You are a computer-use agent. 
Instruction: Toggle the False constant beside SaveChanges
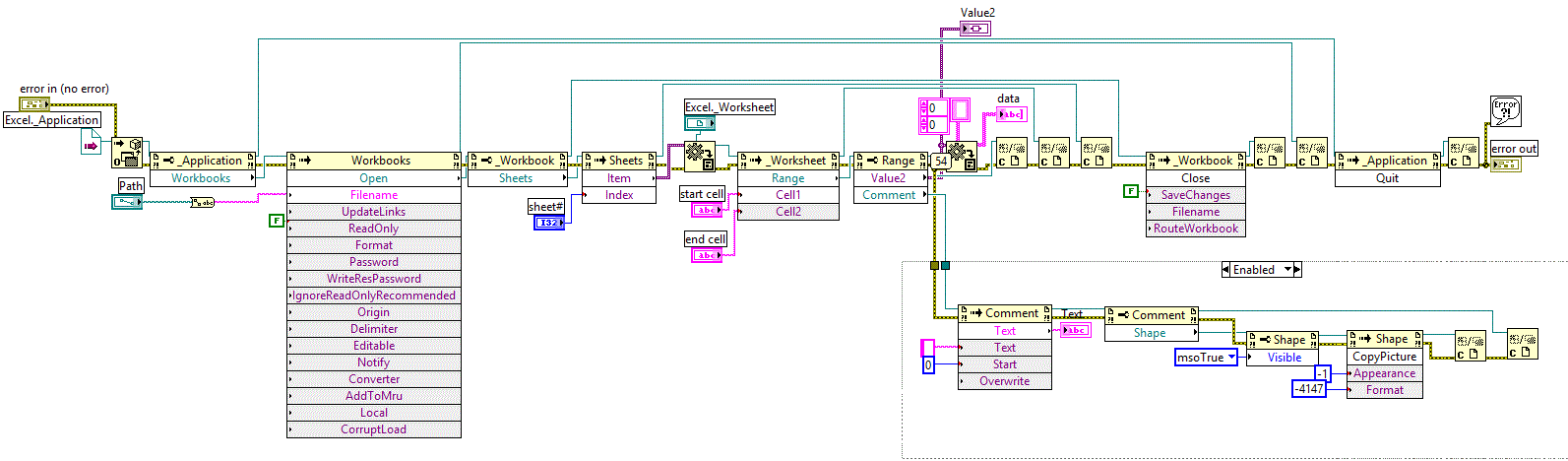1131,191
